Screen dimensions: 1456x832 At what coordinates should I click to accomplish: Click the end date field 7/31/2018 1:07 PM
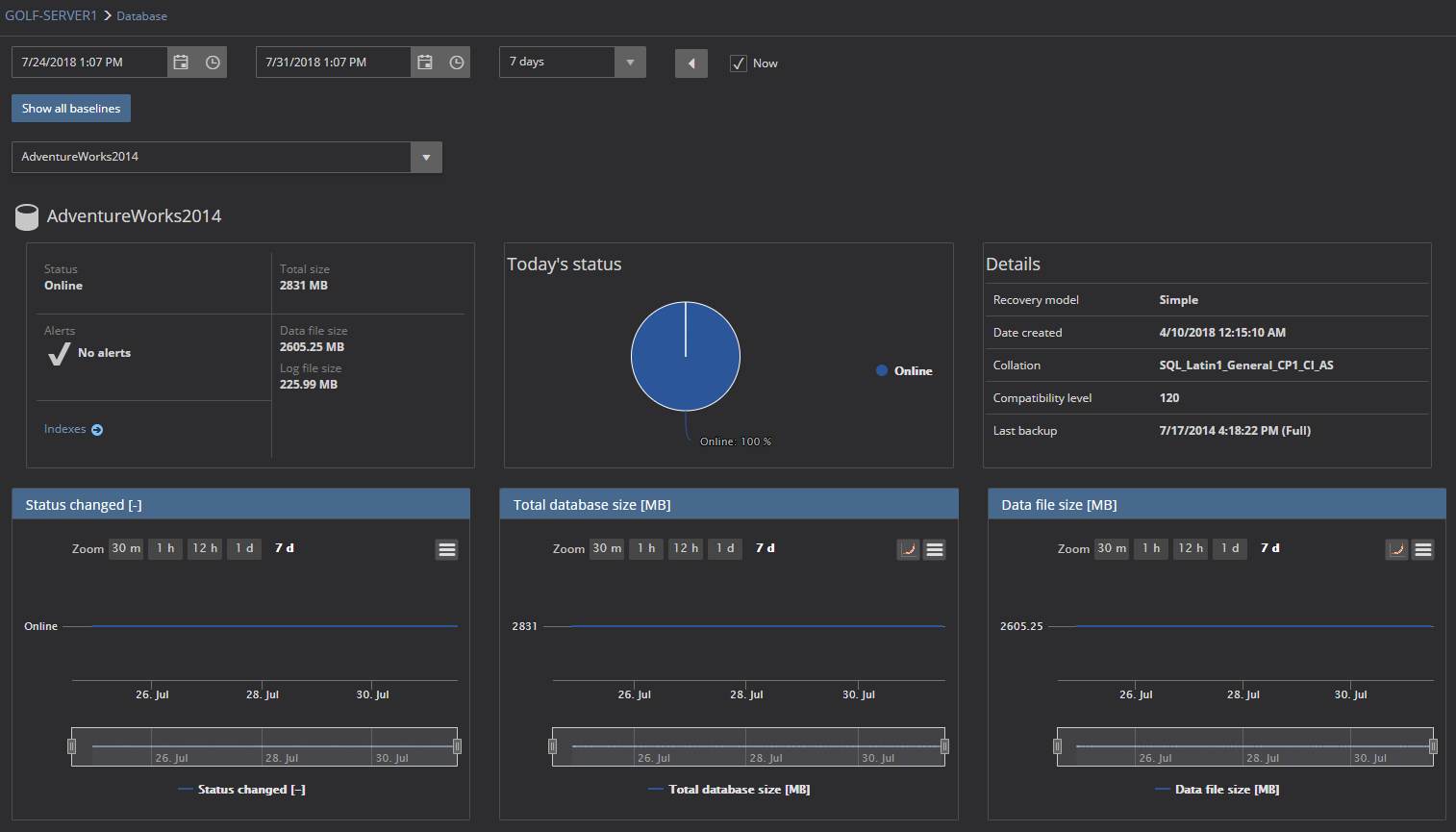tap(334, 63)
